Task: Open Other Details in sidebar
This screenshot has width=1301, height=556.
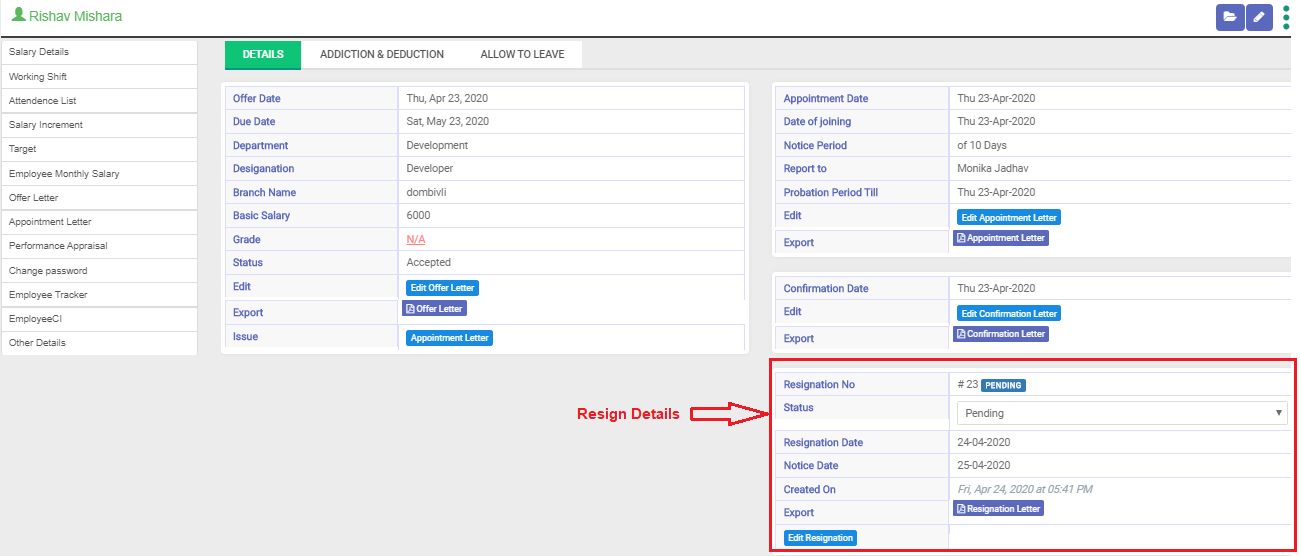Action: coord(99,343)
